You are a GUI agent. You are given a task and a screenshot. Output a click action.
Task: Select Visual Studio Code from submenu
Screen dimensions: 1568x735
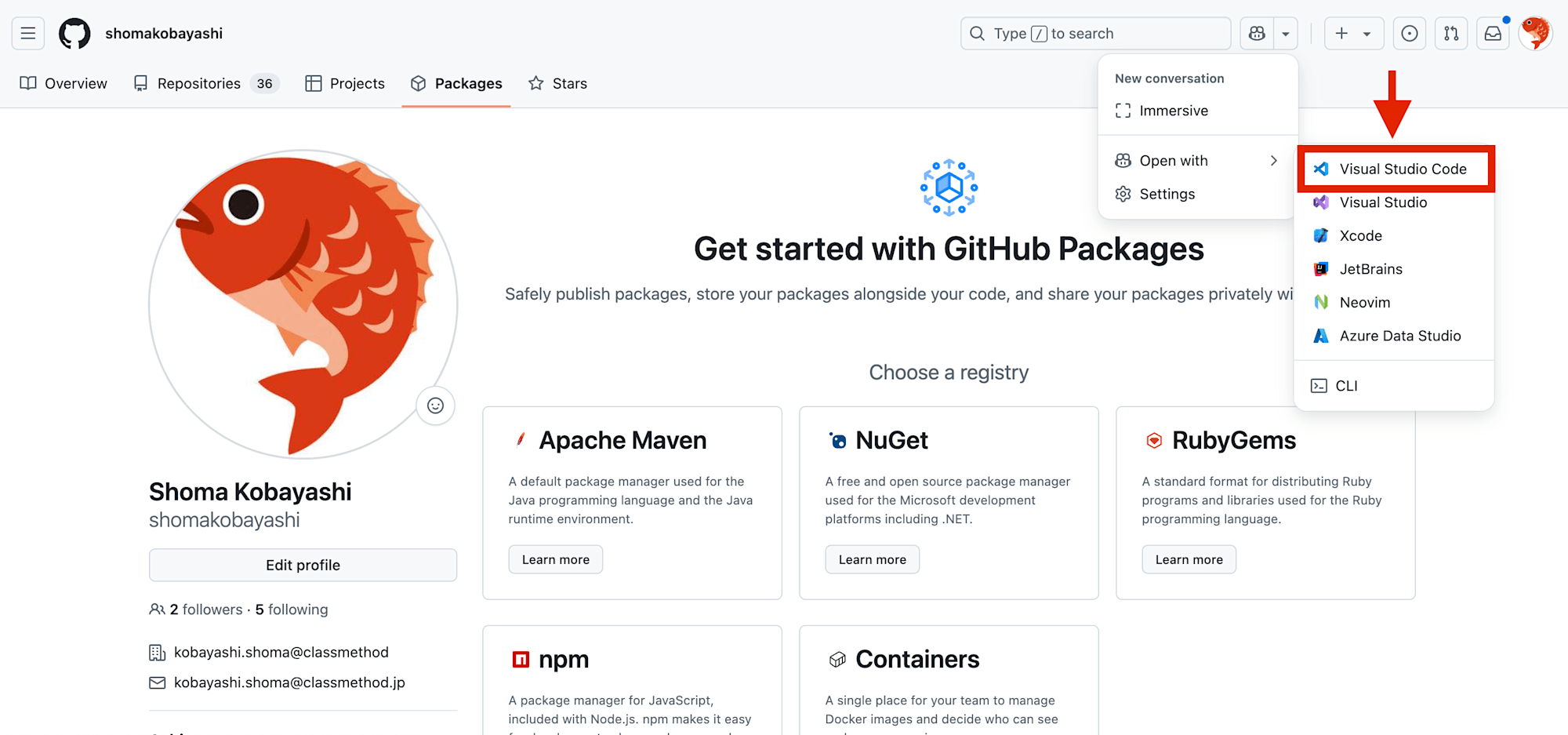click(x=1396, y=169)
